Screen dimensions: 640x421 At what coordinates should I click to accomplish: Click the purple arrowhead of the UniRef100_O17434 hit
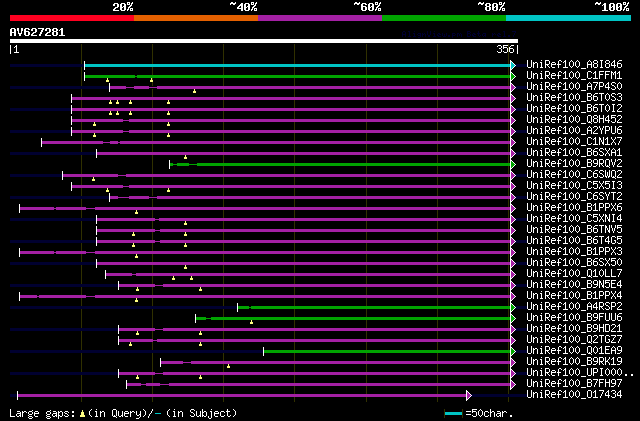pos(469,395)
